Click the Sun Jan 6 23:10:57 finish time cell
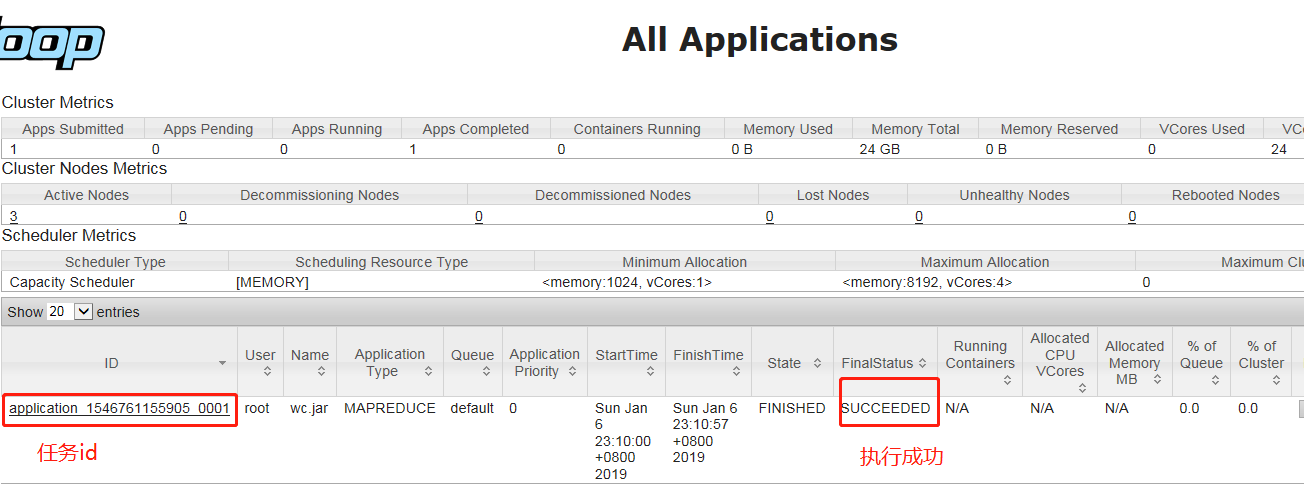Screen dimensions: 1304x484 tap(705, 433)
